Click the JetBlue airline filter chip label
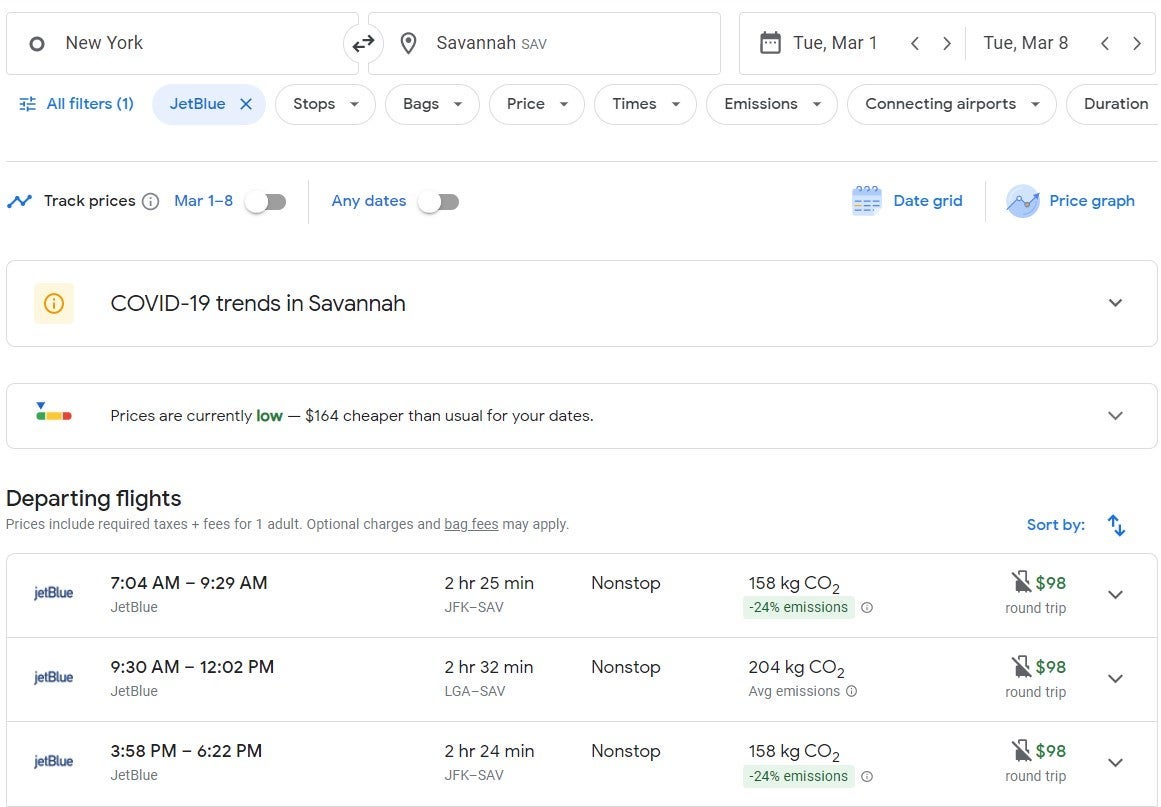The width and height of the screenshot is (1161, 807). pyautogui.click(x=197, y=104)
